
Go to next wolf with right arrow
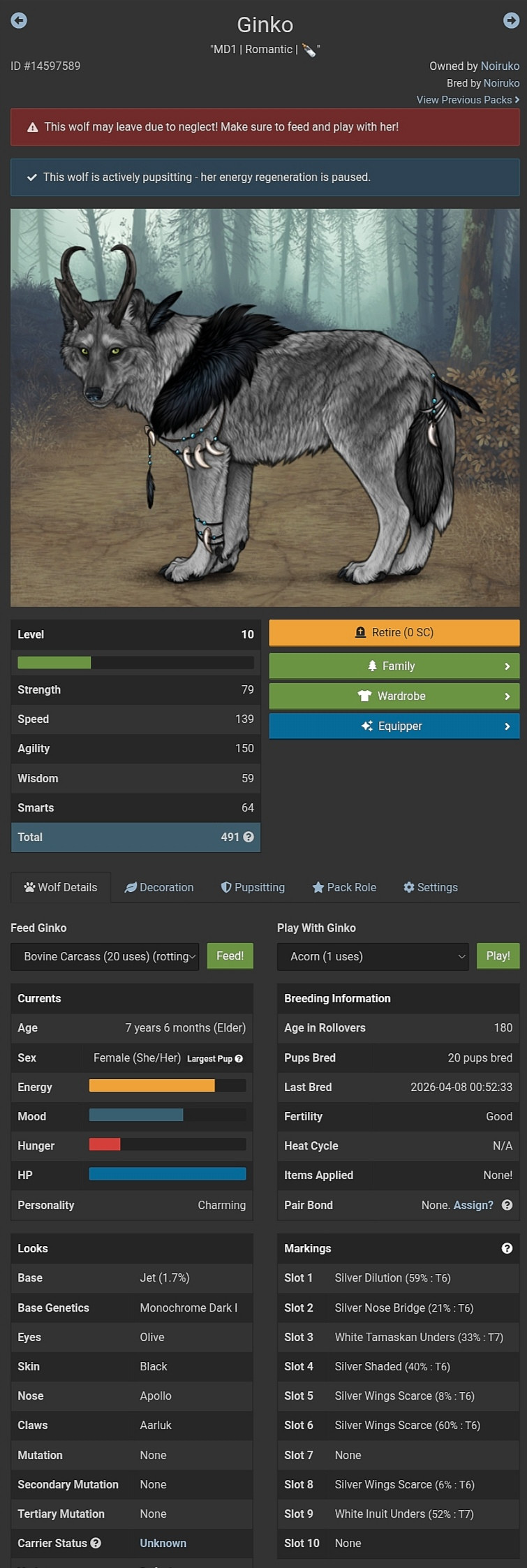(x=511, y=20)
